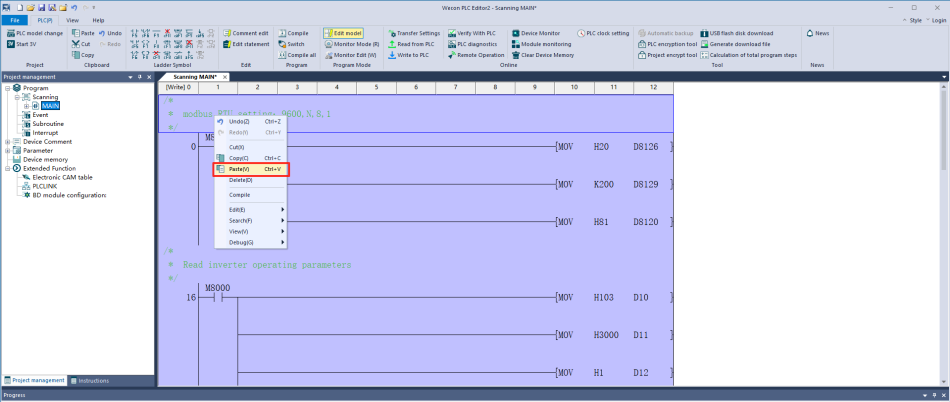
Task: Open the Edit(E) submenu in context menu
Action: tap(250, 209)
